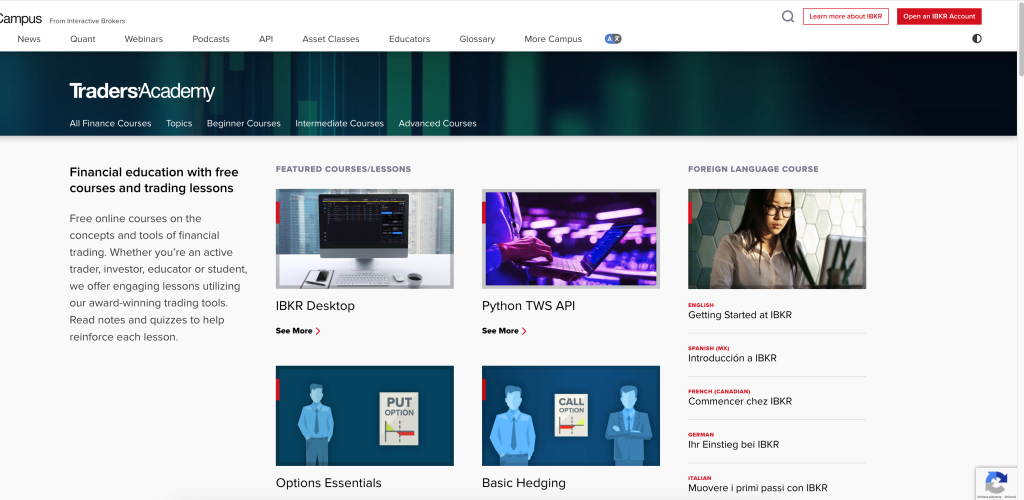Click Learn more about IBKR button

click(x=845, y=16)
